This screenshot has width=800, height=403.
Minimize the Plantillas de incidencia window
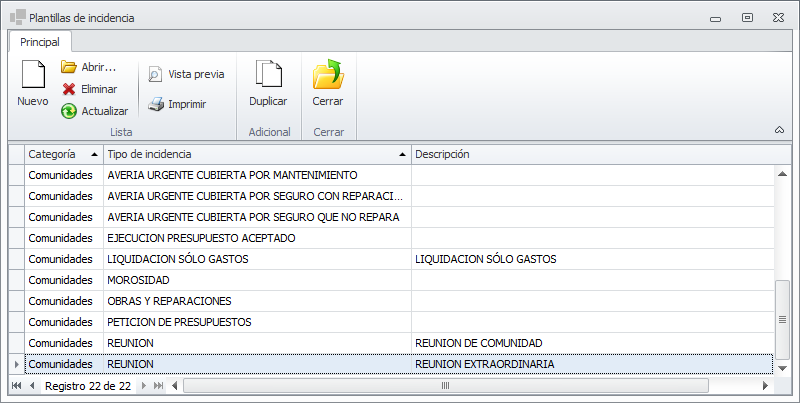715,19
